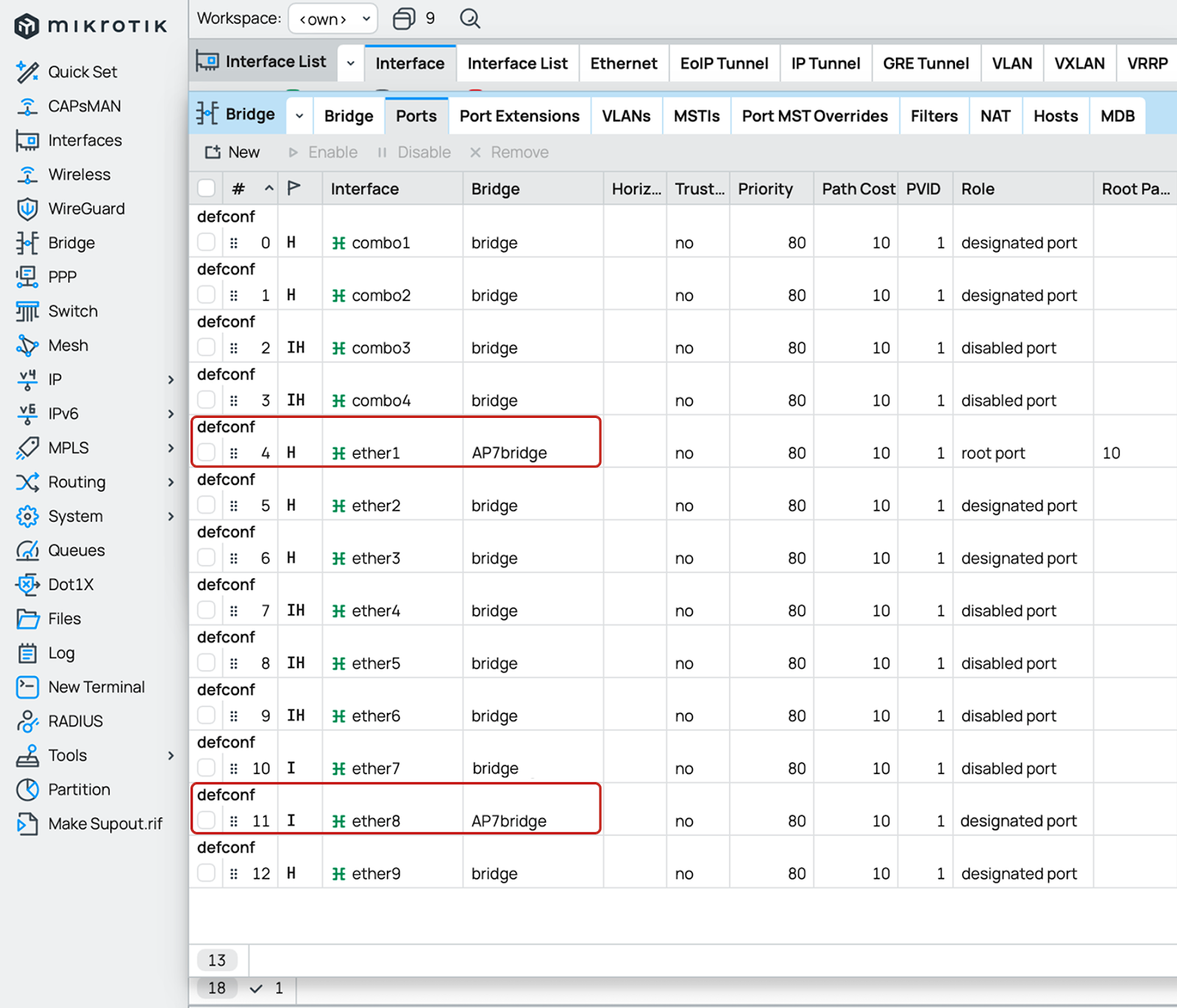Open the windows count icon showing 9
Screen dimensions: 1177x1008
tap(404, 18)
